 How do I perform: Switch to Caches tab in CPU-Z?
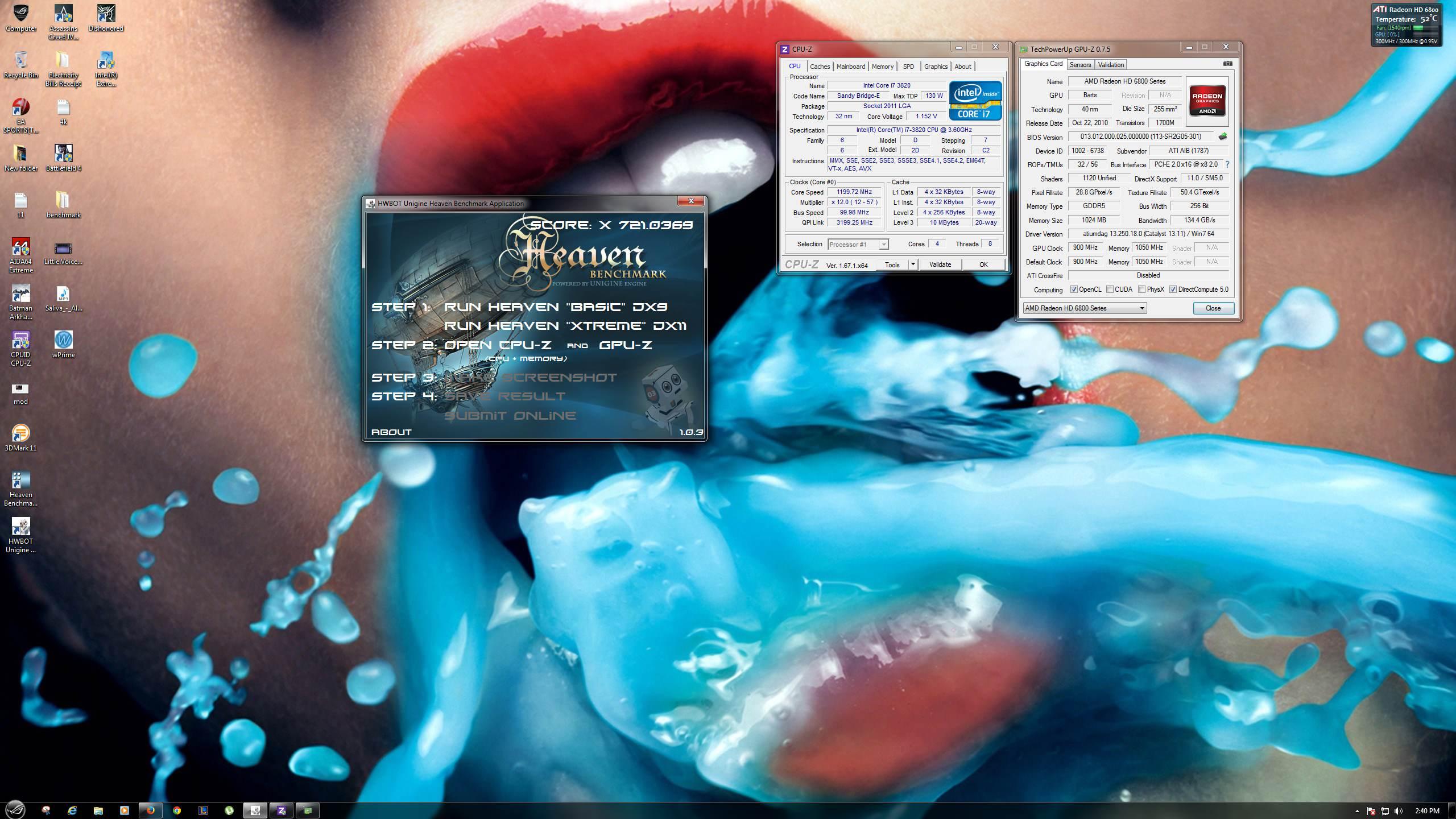point(820,67)
